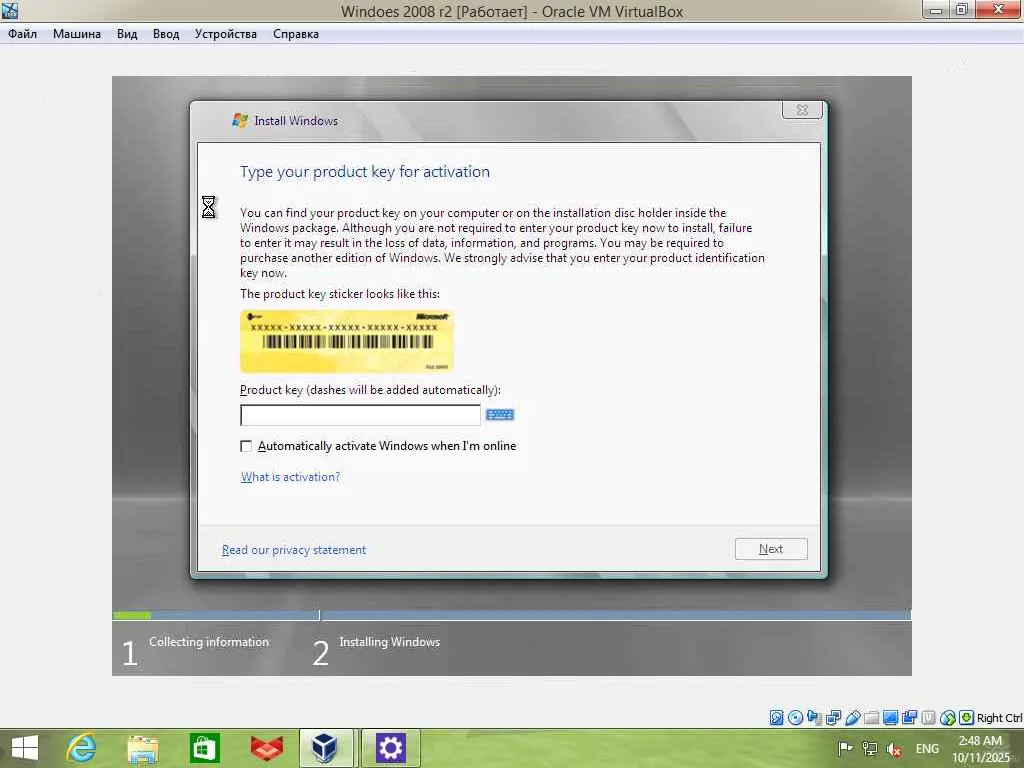Click the hard disk activity indicator
This screenshot has height=768, width=1024.
[776, 718]
